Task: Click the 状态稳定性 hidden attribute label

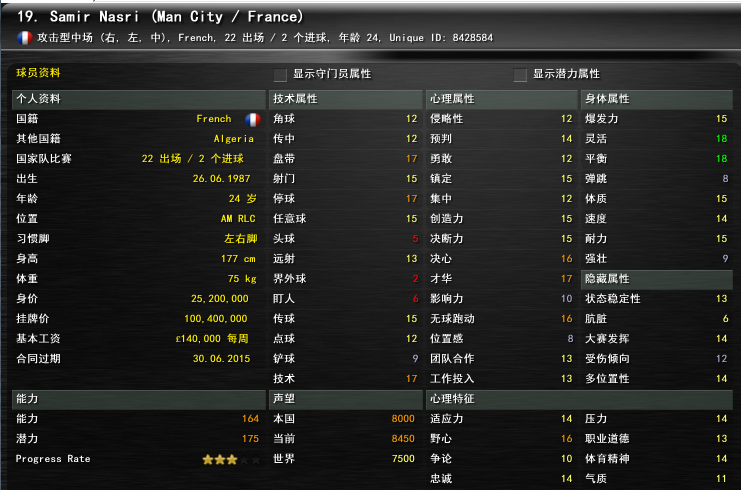Action: click(613, 299)
